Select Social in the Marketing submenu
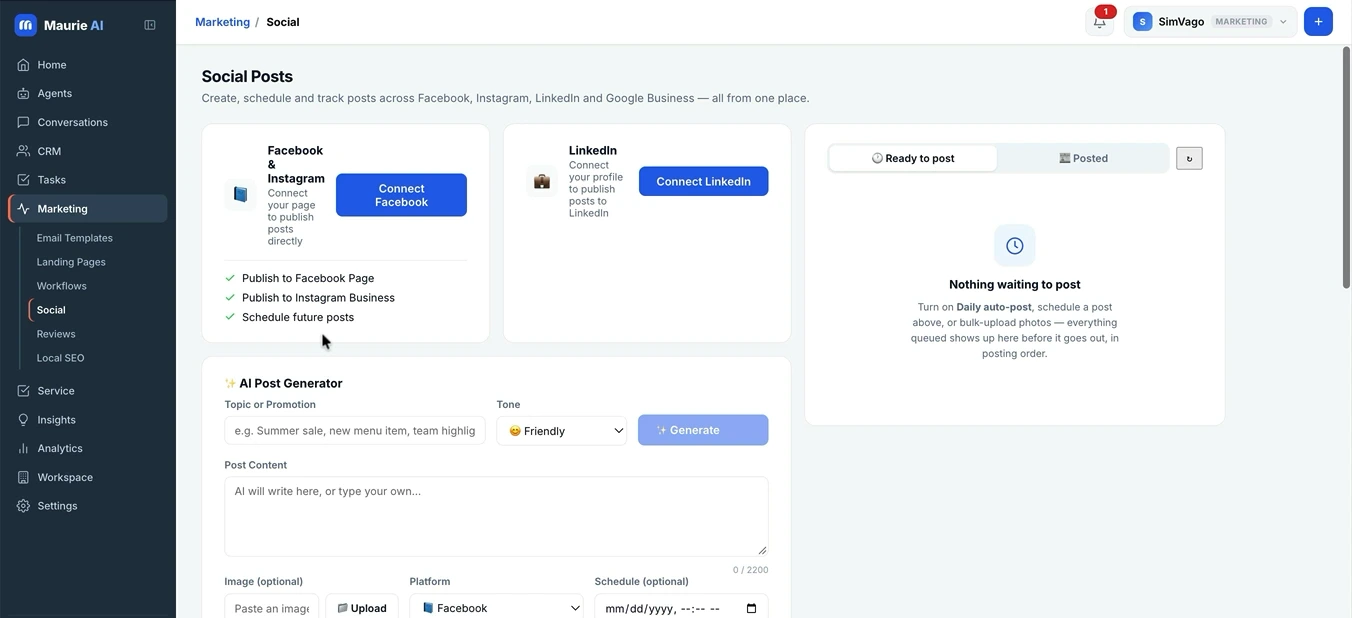Screen dimensions: 1352x618 click(x=51, y=310)
